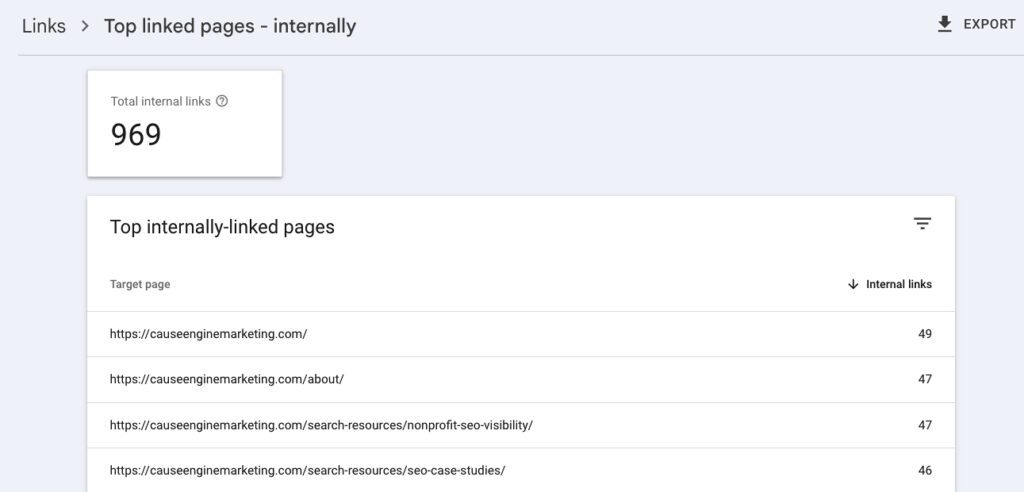Click the breadcrumb chevron separator
The image size is (1024, 492).
pos(85,26)
